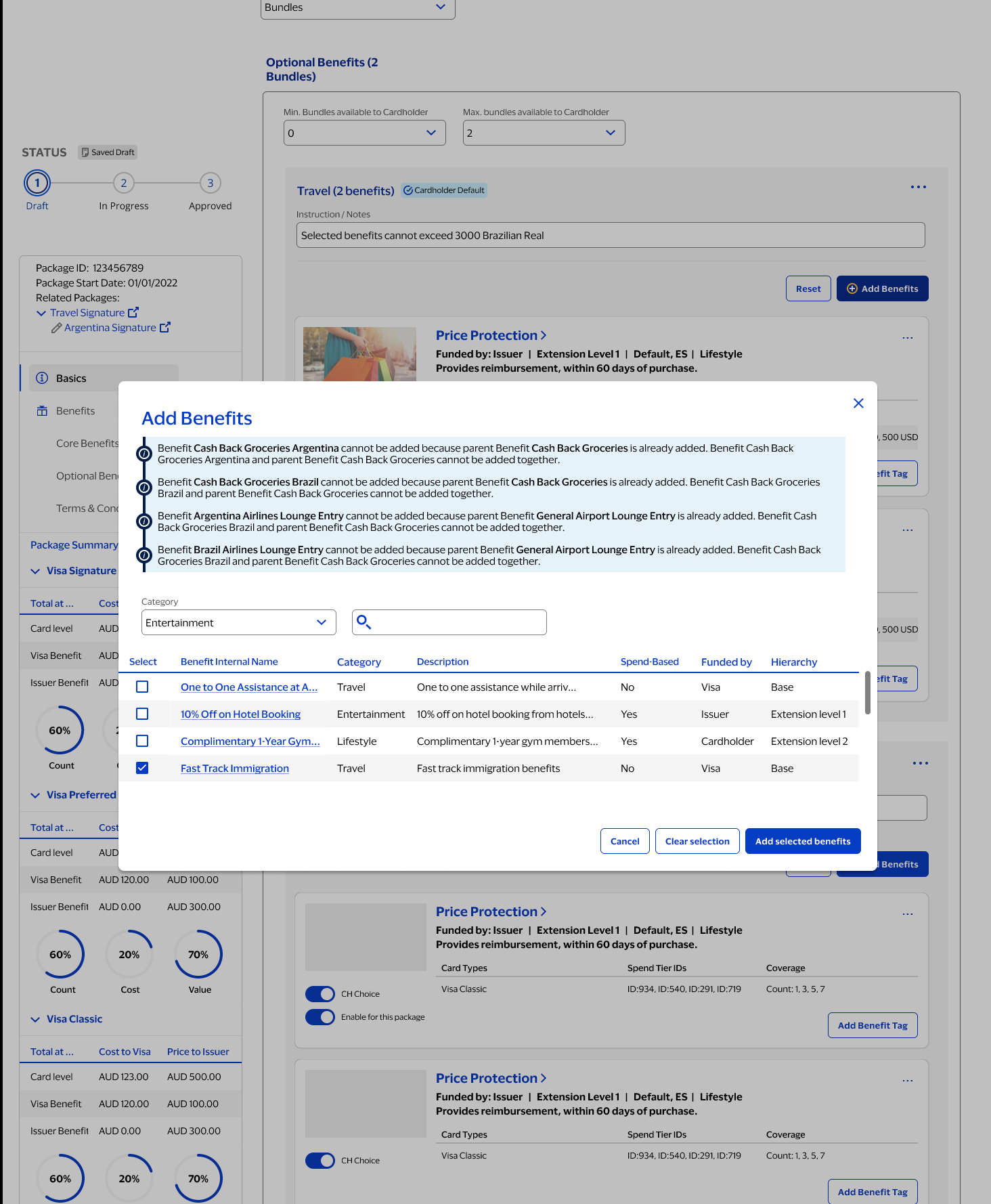Click info icon for Cash Back Groceries Brazil message
The image size is (991, 1204).
[144, 488]
